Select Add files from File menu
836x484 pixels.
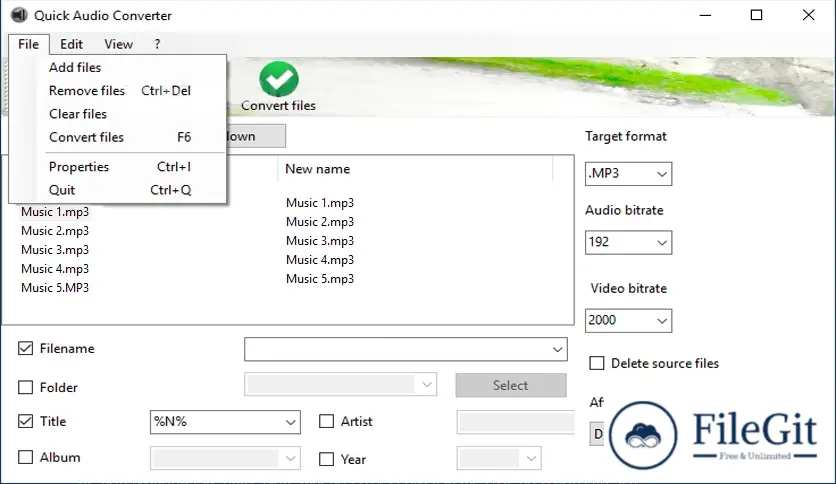click(x=75, y=67)
